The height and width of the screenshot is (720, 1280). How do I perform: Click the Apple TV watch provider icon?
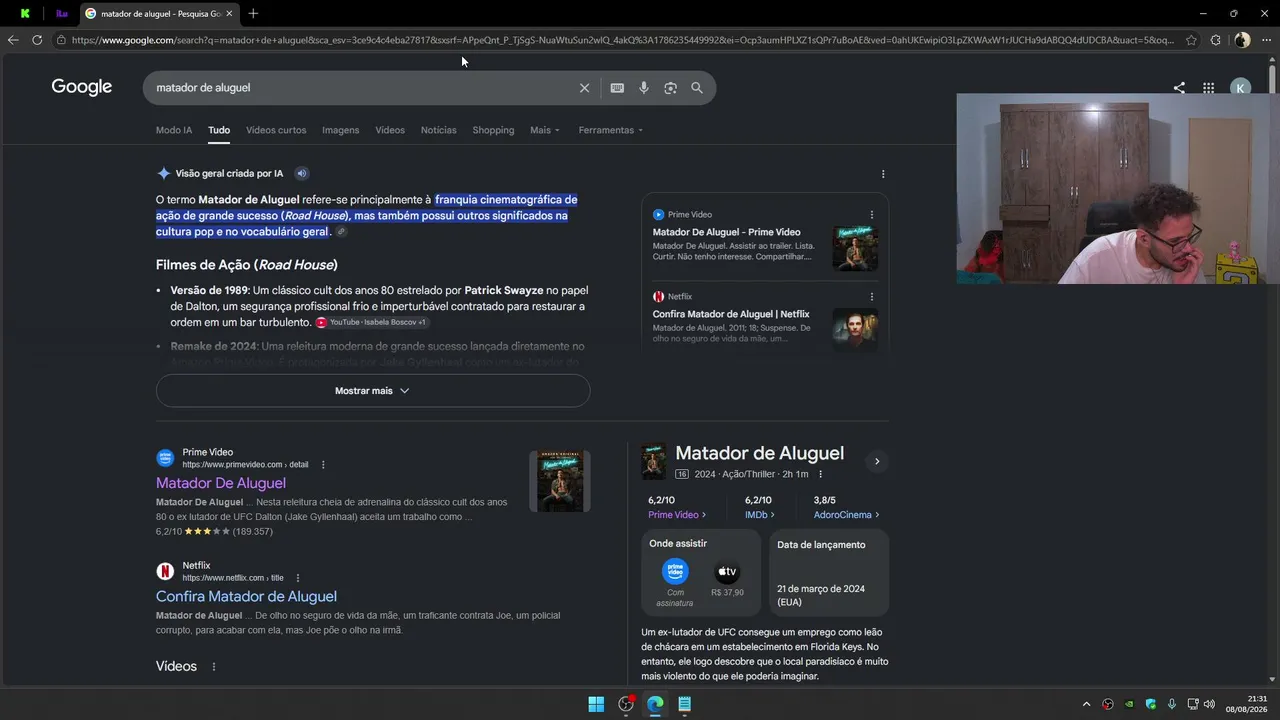[727, 572]
